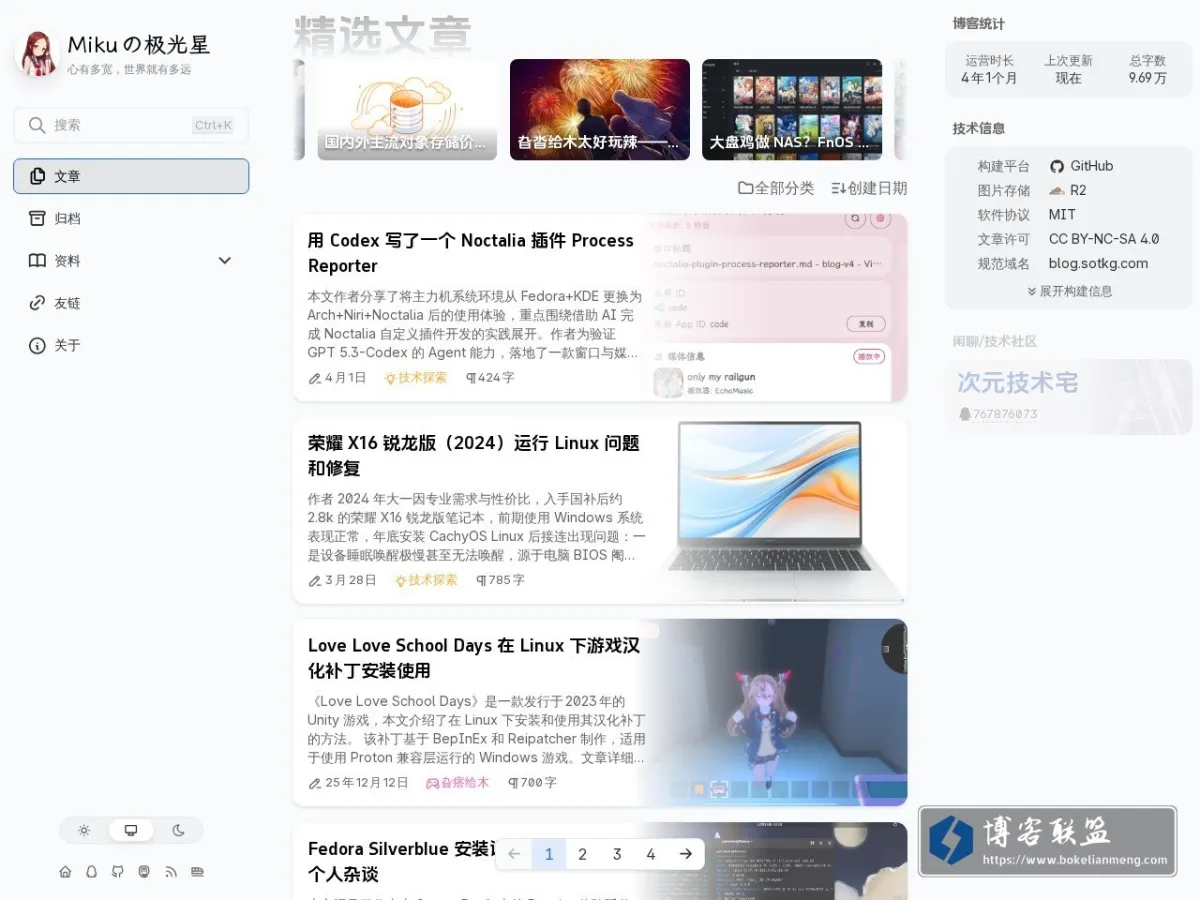Screen dimensions: 1200x900
Task: Open the 文章 sidebar menu item
Action: 131,176
